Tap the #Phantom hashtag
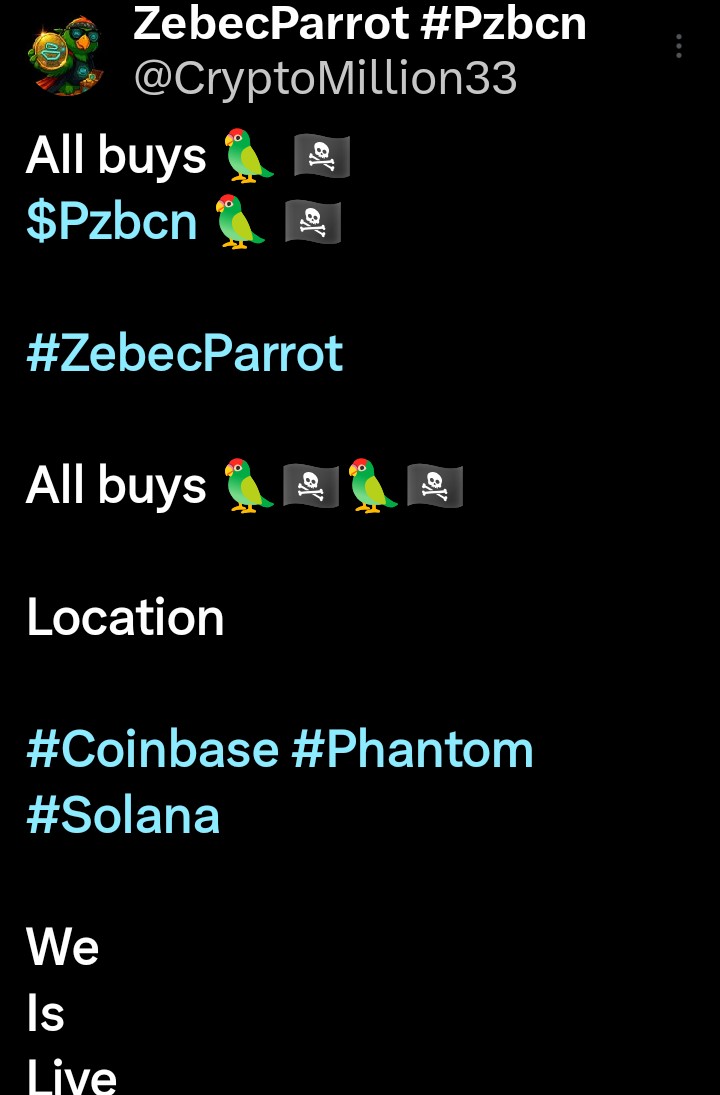Screen dimensions: 720x1095 (412, 749)
